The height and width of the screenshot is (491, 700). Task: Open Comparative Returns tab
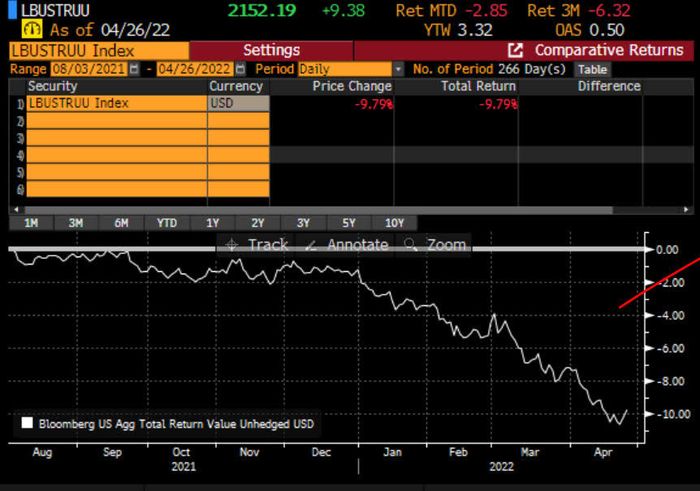pos(524,50)
